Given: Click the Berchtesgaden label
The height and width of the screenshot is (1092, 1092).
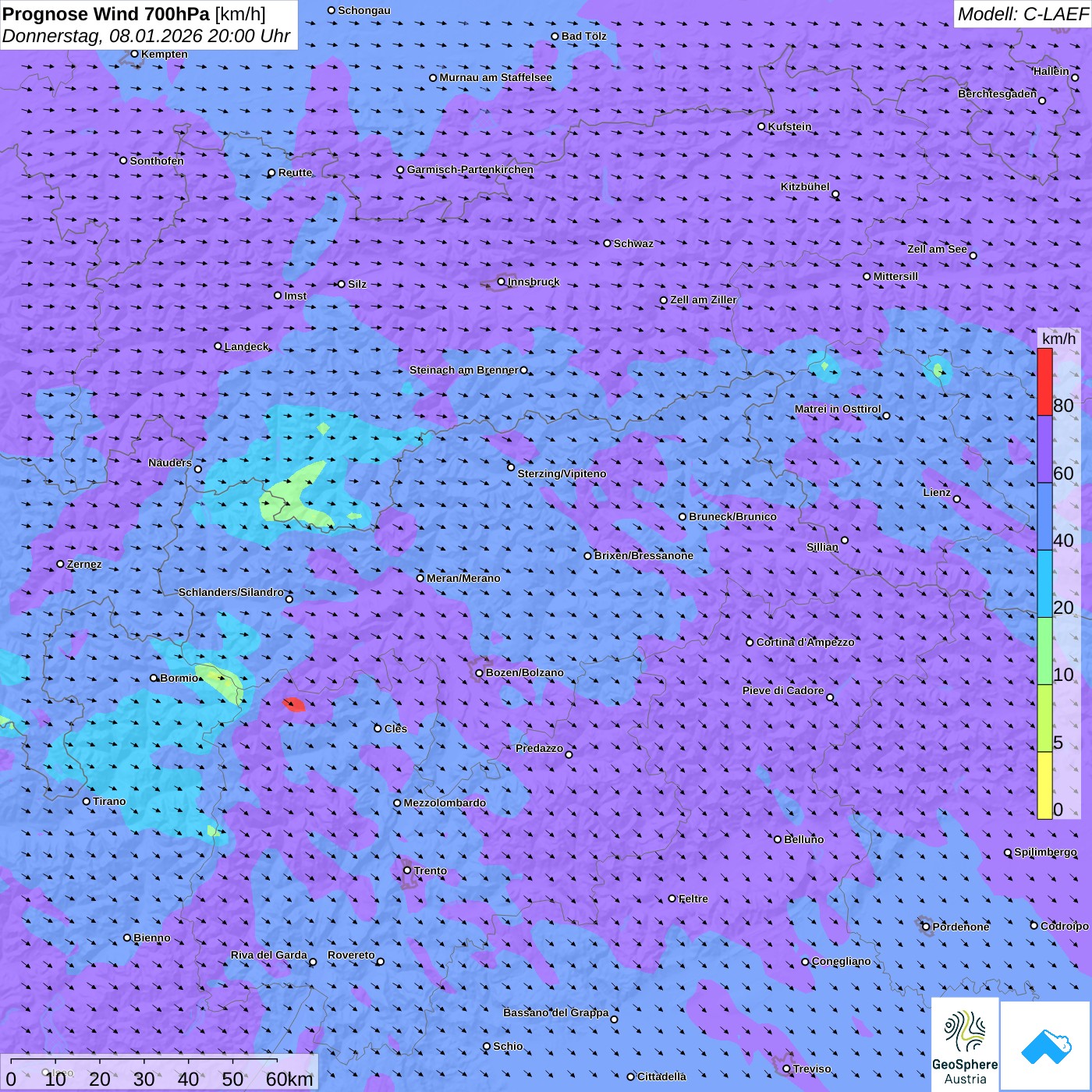Looking at the screenshot, I should (x=997, y=94).
